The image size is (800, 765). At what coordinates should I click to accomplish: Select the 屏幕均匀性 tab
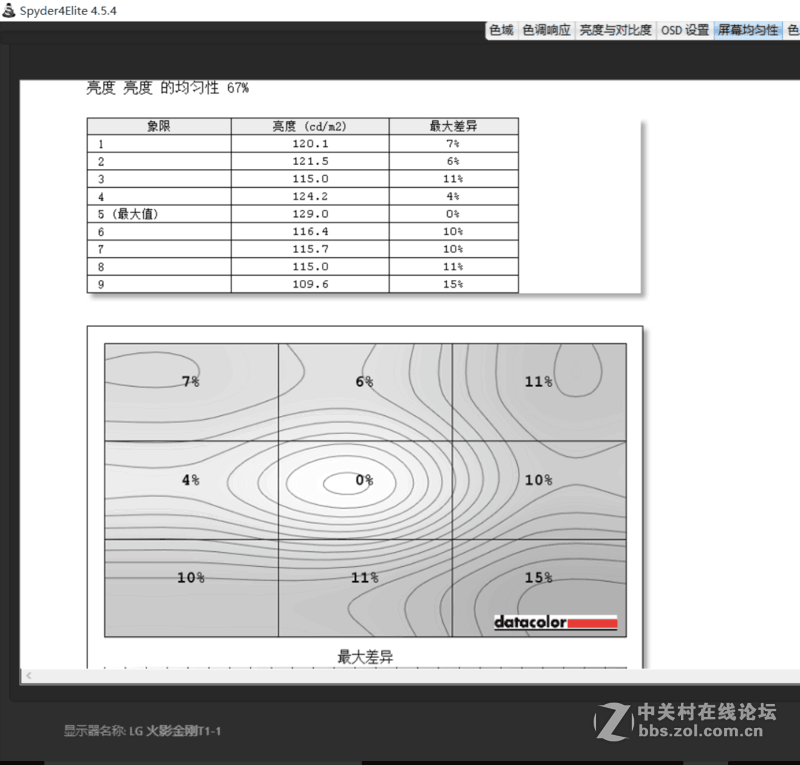[x=748, y=31]
